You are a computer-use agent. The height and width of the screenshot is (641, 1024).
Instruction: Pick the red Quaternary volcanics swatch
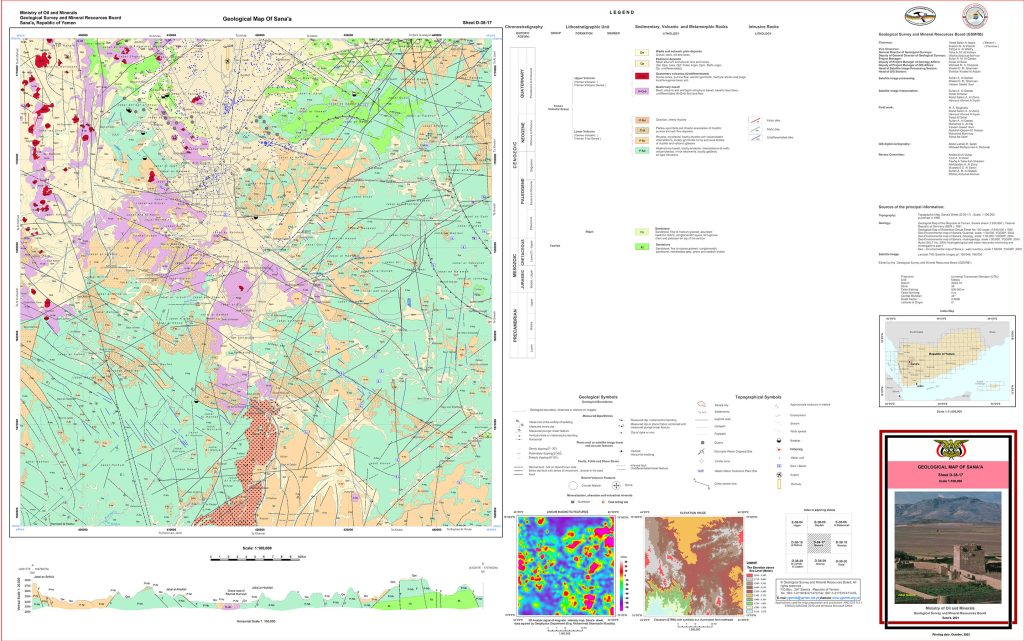[x=641, y=76]
